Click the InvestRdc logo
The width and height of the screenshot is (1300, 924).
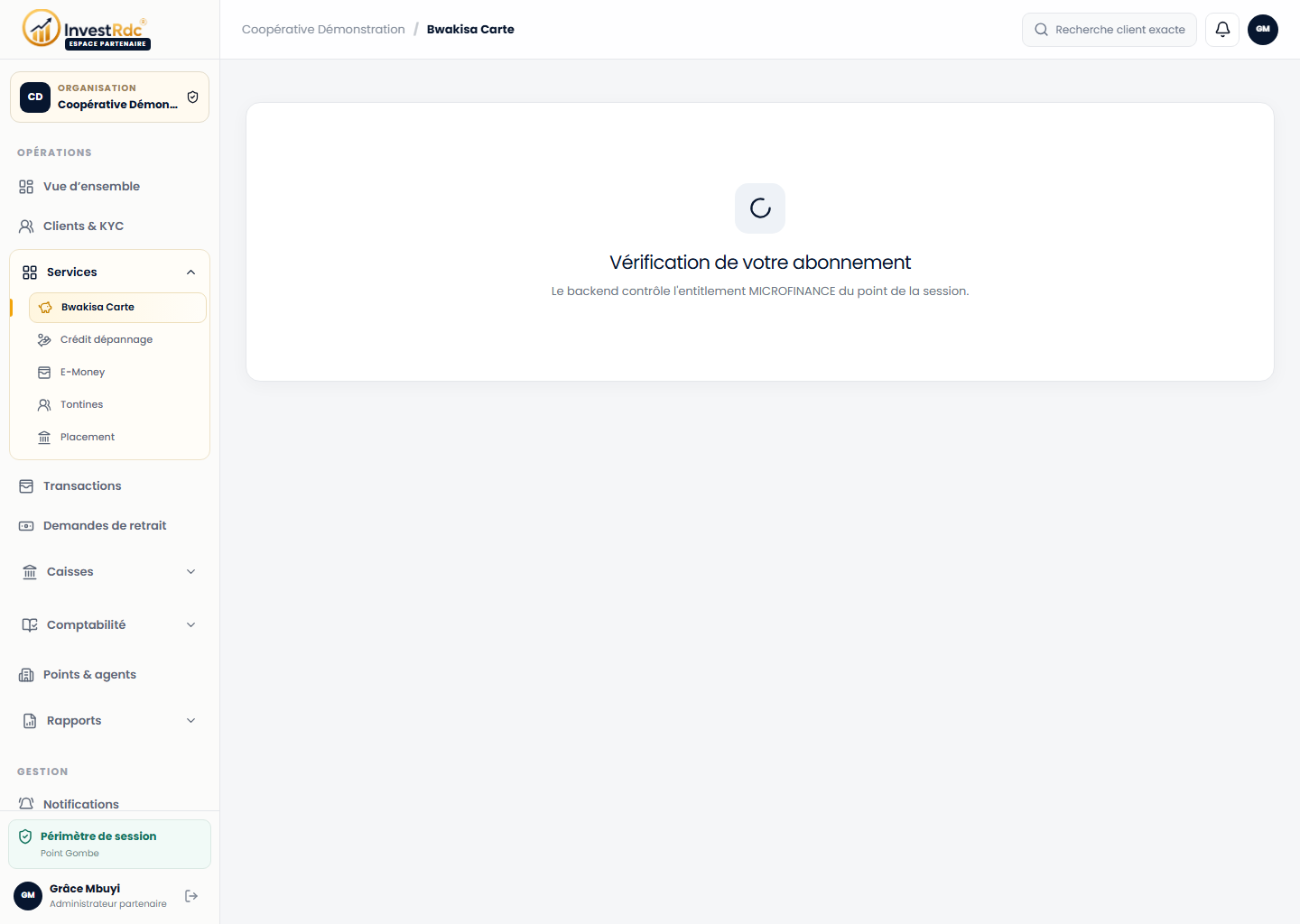pos(87,30)
